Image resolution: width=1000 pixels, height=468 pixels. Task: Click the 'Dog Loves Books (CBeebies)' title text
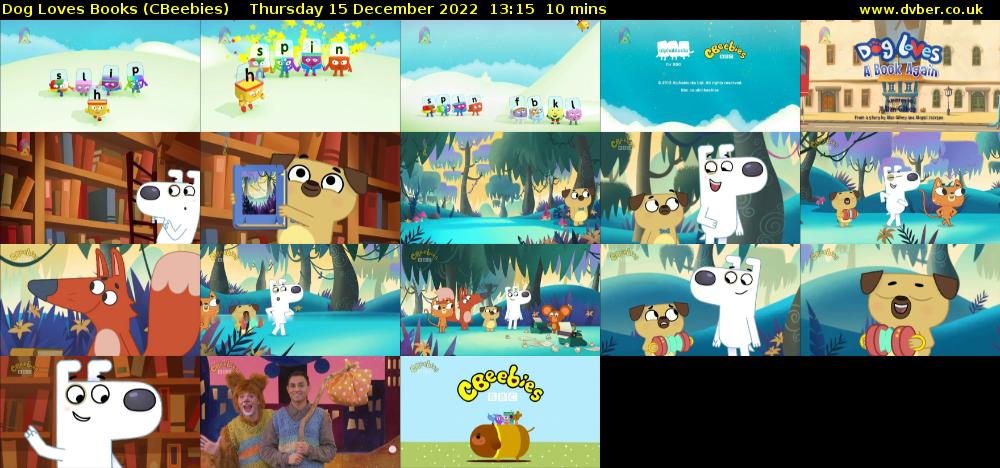point(115,9)
